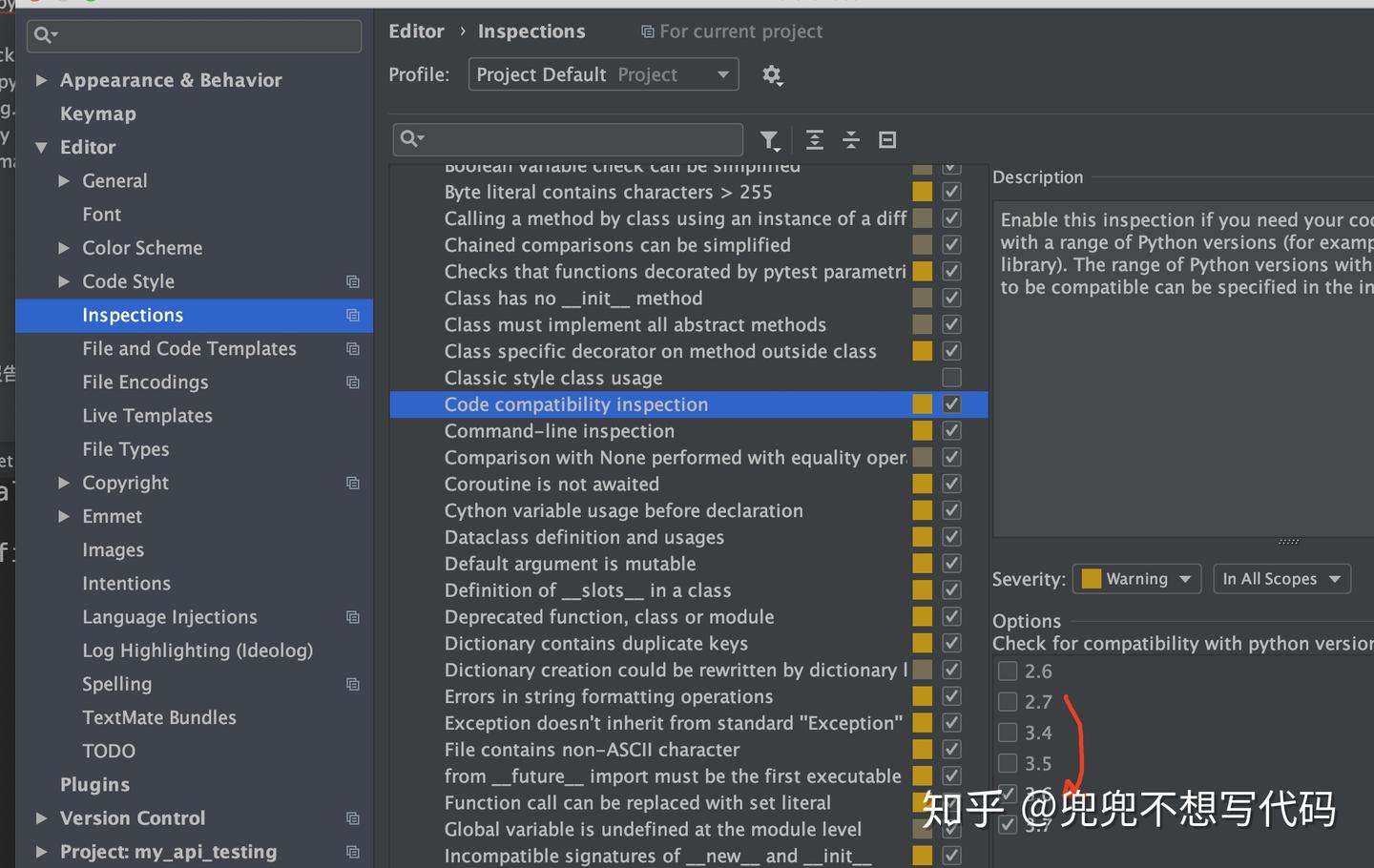Select the yellow severity swatch beside Warning
Viewport: 1374px width, 868px height.
[x=1091, y=578]
